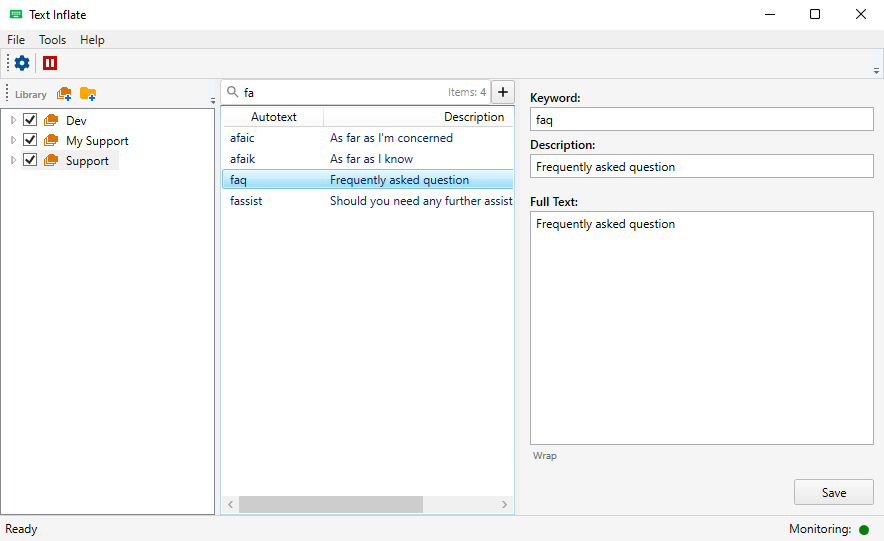Uncheck the Support library checkbox
The width and height of the screenshot is (884, 541).
tap(30, 160)
